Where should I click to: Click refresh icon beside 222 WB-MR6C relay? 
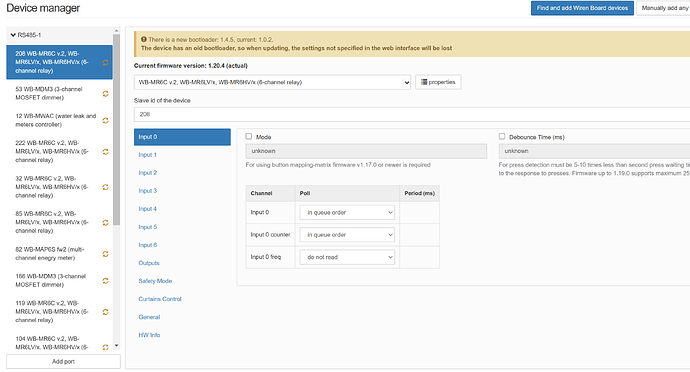(106, 152)
